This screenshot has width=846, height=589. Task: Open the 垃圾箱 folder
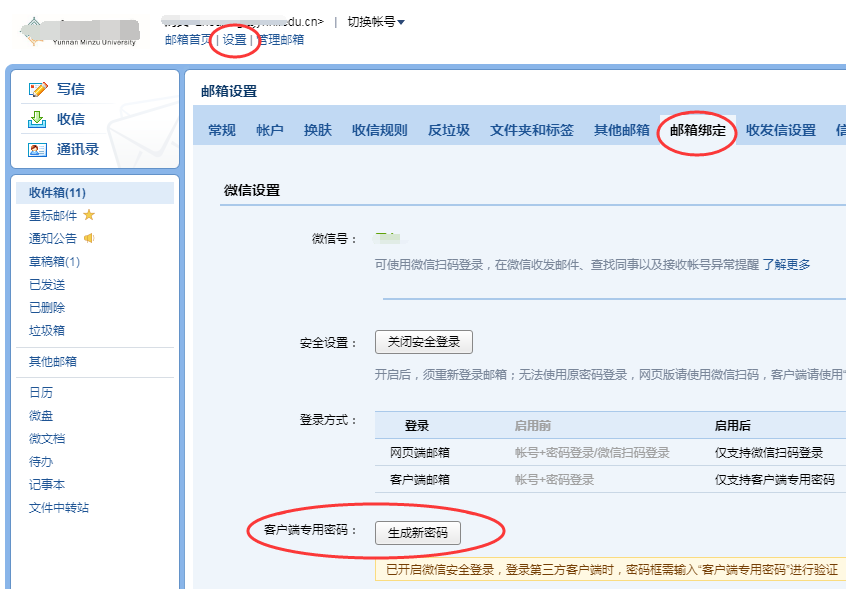[47, 330]
